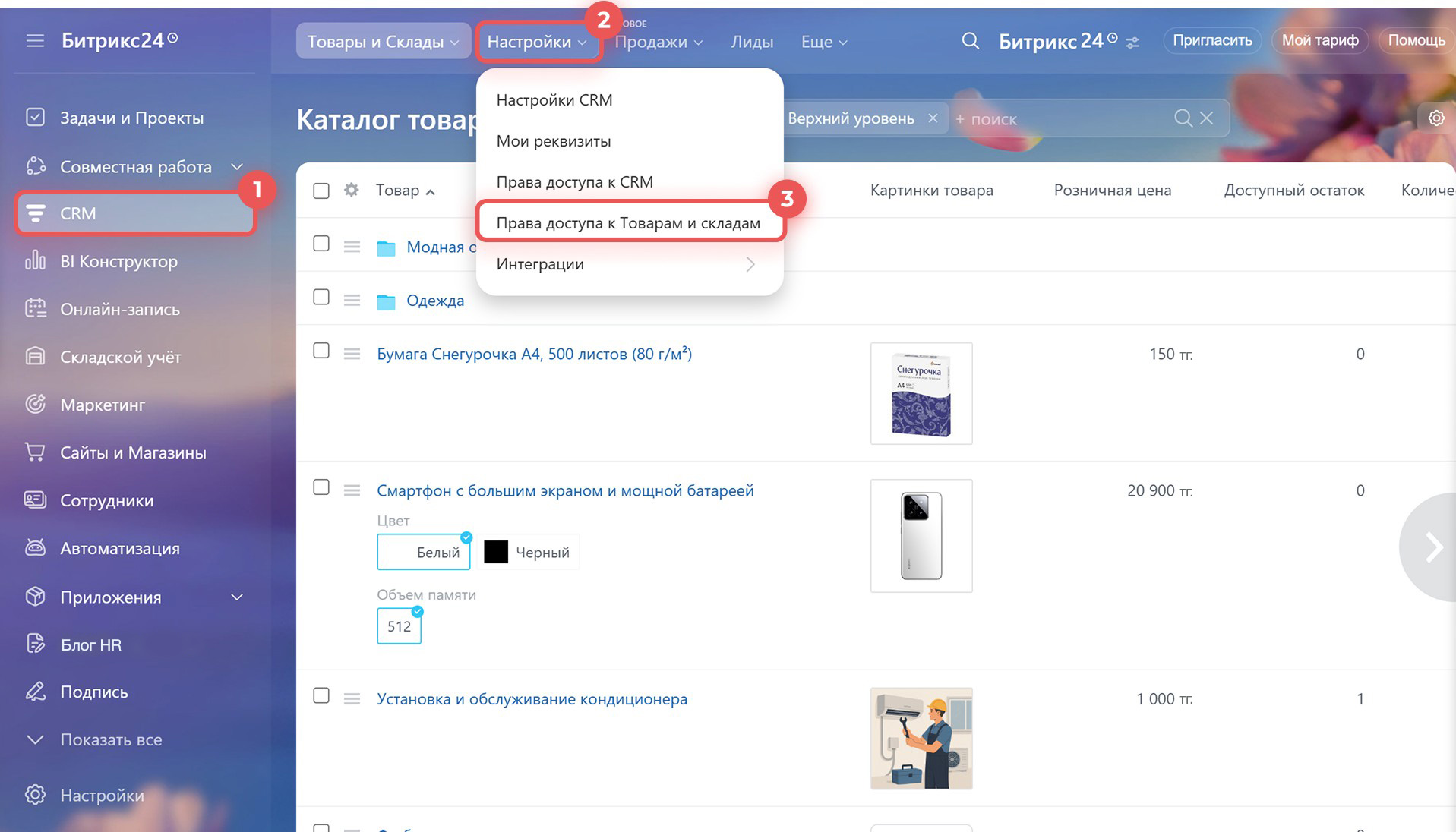Viewport: 1456px width, 832px height.
Task: Select the checkbox for Установка и обслуживание кондиционера
Action: click(x=321, y=696)
